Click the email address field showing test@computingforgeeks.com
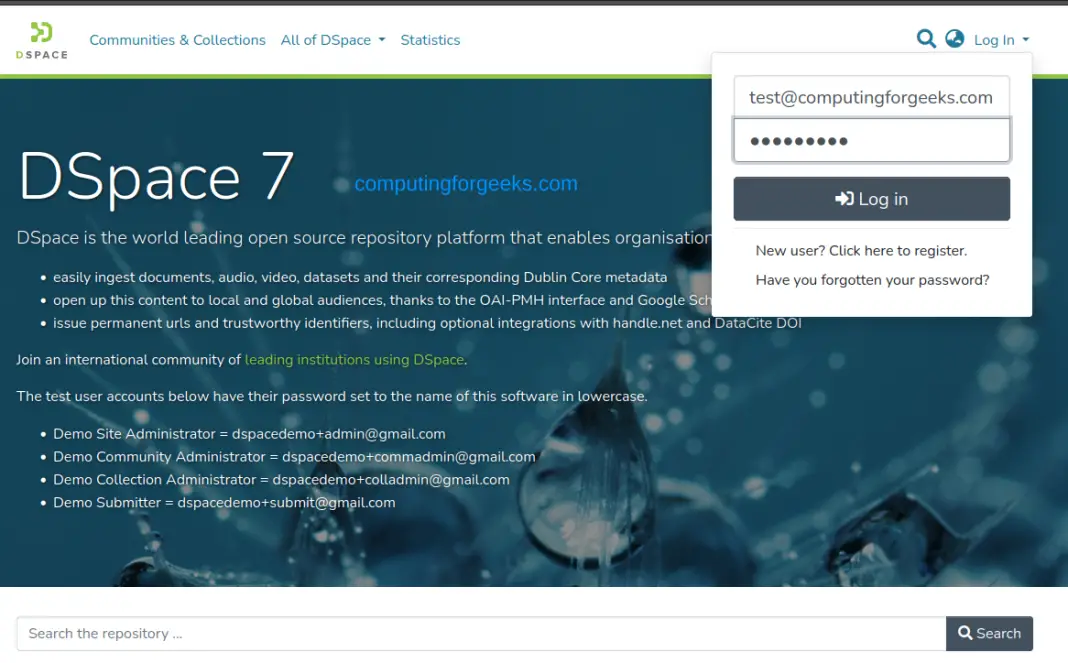This screenshot has width=1068, height=663. coord(871,96)
